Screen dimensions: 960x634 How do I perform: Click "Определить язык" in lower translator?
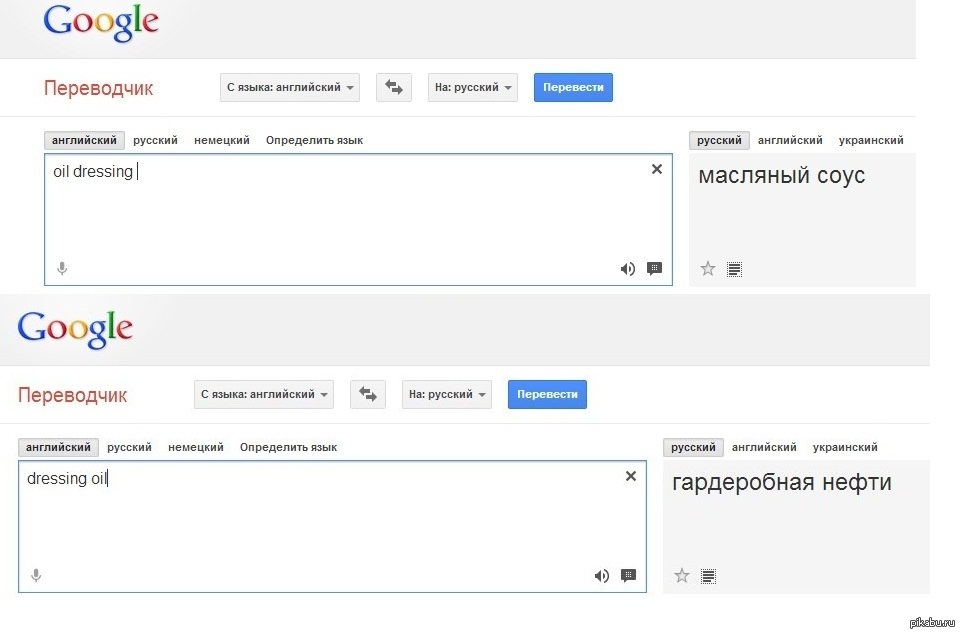tap(288, 448)
